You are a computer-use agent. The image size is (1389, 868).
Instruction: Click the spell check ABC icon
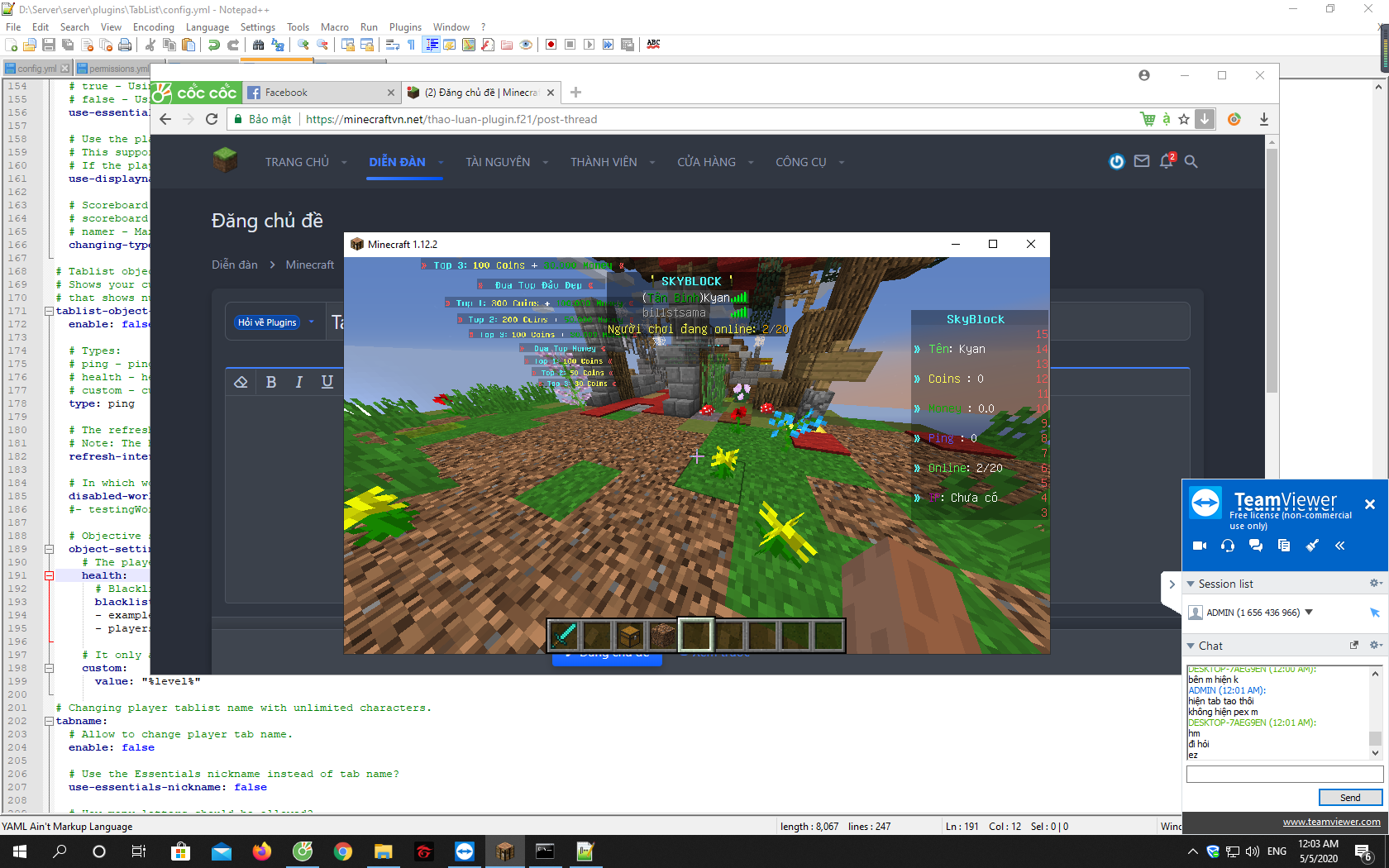click(654, 45)
